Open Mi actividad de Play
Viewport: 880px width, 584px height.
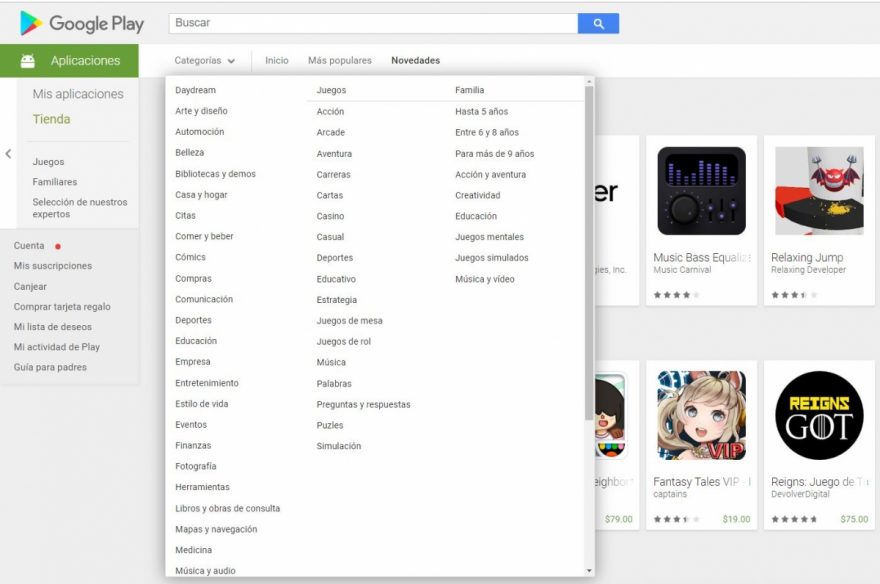coord(57,347)
